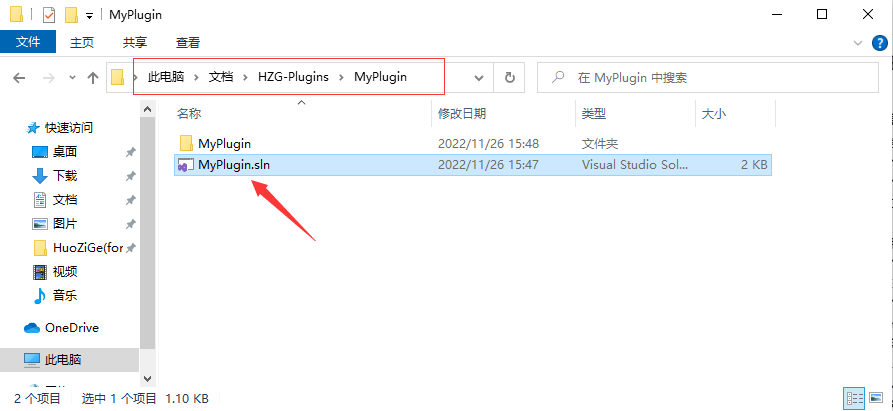The image size is (893, 411).
Task: Click MyPlugin in the address path
Action: click(380, 77)
